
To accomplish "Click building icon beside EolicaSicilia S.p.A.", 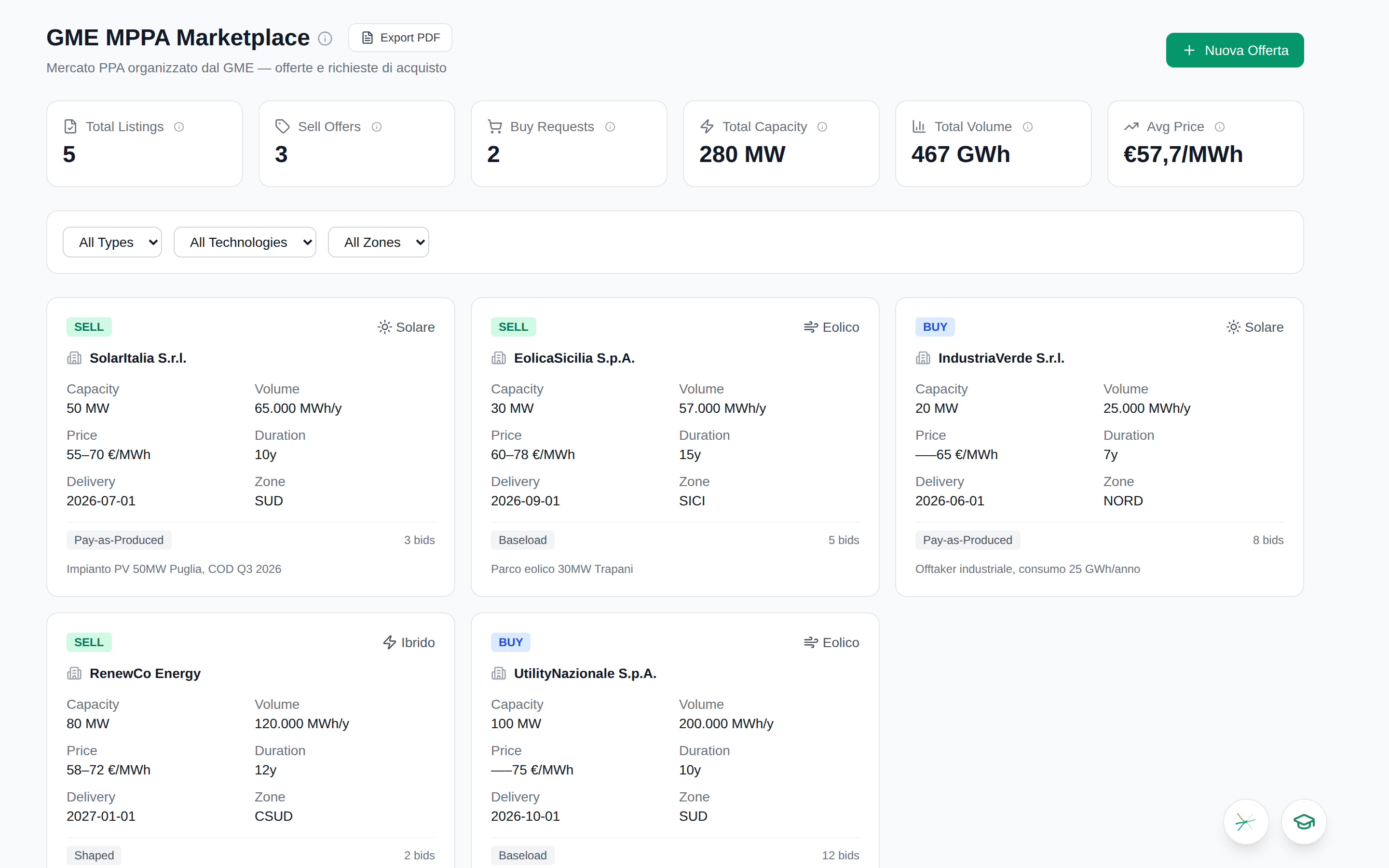I will (x=499, y=358).
